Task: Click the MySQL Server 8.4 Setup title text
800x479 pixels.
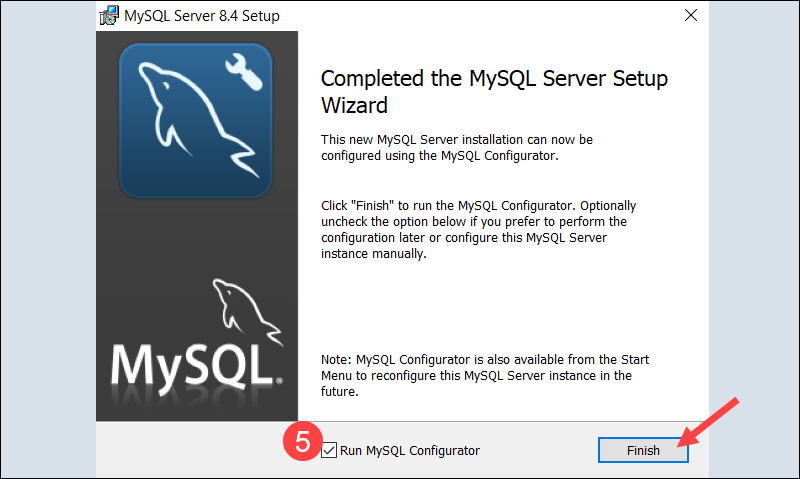Action: tap(201, 16)
